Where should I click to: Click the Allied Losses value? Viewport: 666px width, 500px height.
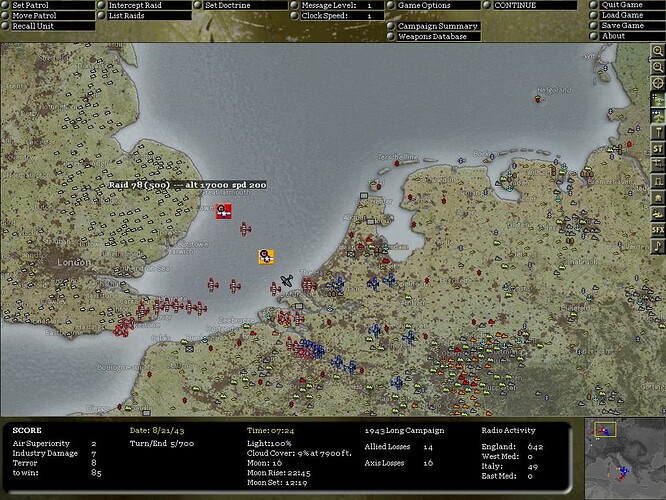(x=428, y=447)
